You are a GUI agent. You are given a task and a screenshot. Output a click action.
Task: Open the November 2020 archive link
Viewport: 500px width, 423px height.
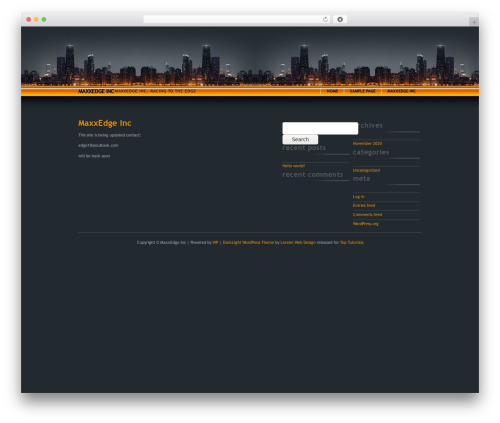pyautogui.click(x=367, y=143)
